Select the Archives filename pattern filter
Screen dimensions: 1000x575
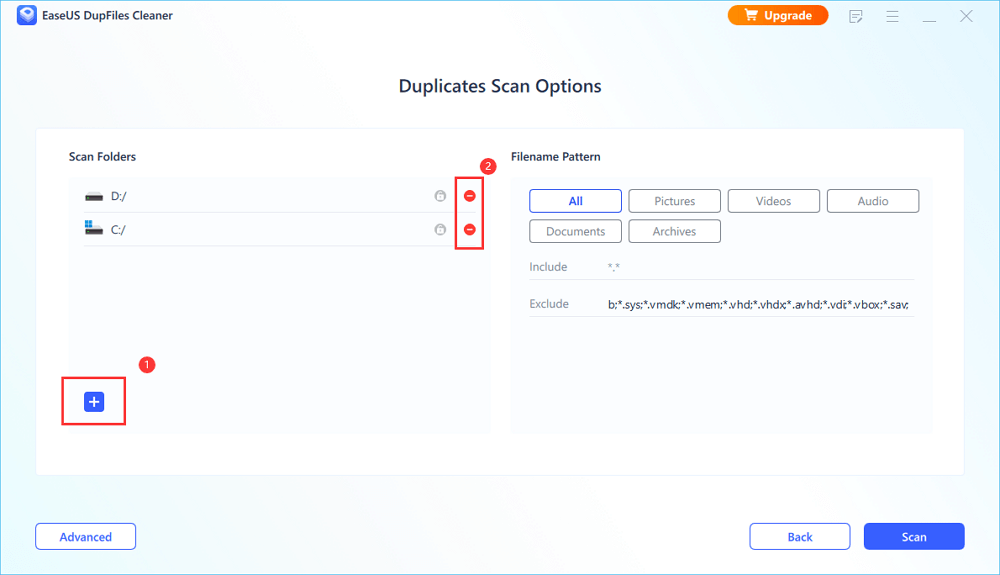674,231
